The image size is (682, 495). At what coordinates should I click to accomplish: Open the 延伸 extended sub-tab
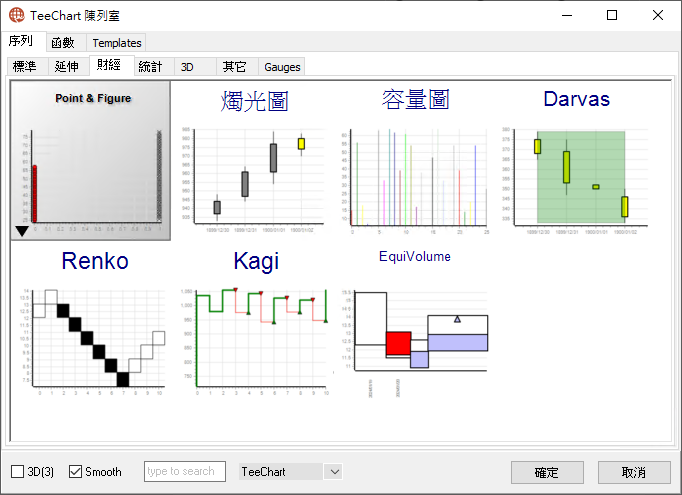click(x=67, y=67)
